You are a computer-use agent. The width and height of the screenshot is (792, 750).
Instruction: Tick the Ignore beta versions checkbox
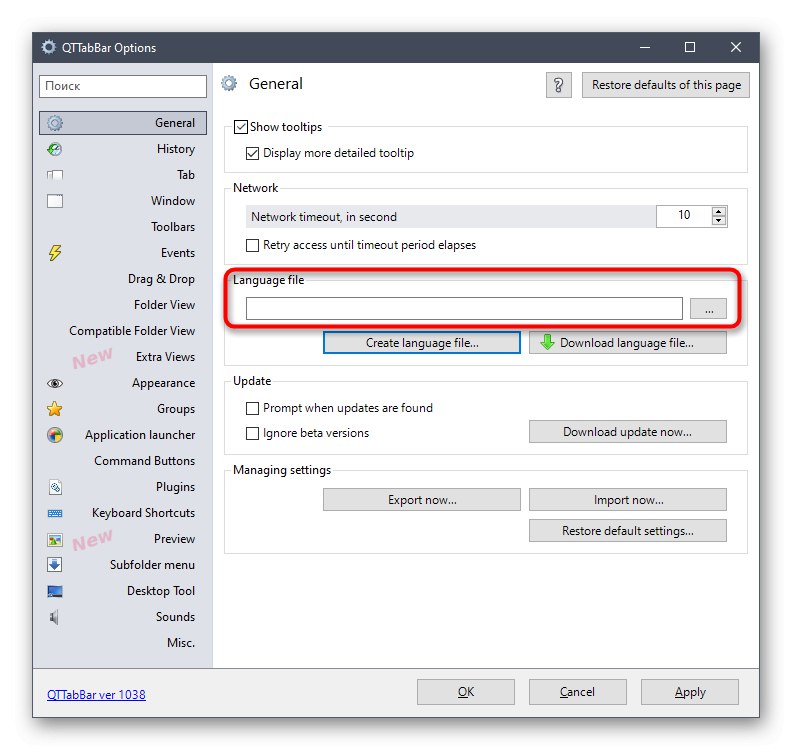click(x=252, y=433)
